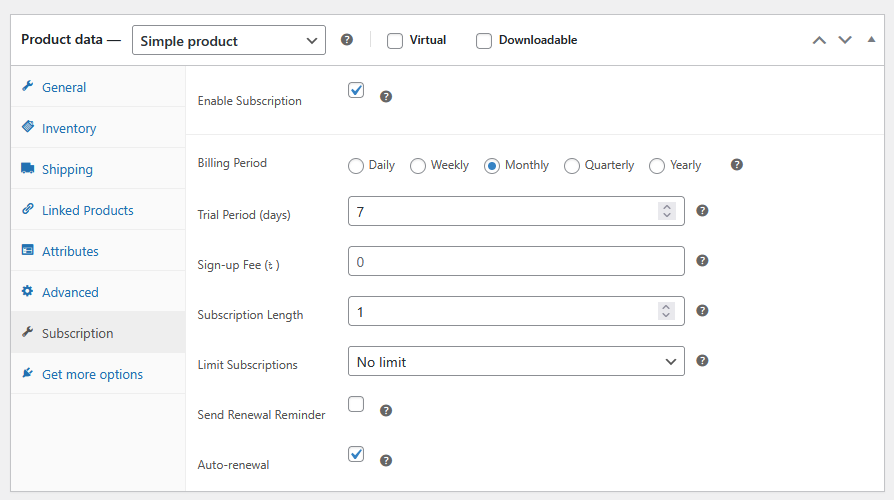Click the Trial Period spinner arrows

tap(667, 211)
